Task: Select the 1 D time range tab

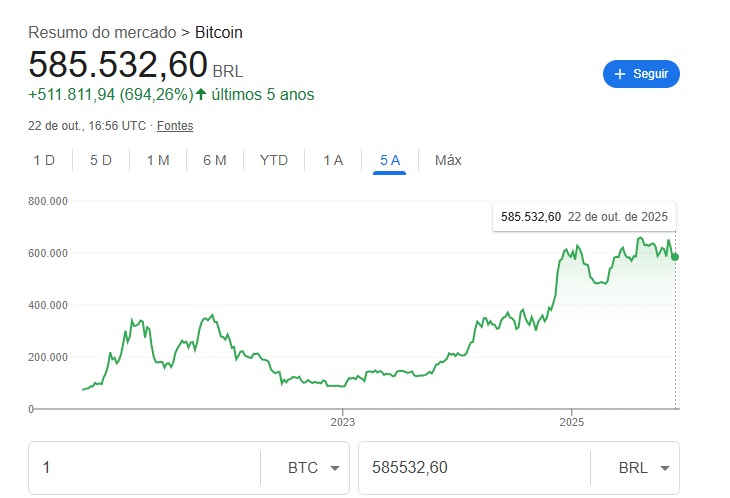Action: (x=44, y=160)
